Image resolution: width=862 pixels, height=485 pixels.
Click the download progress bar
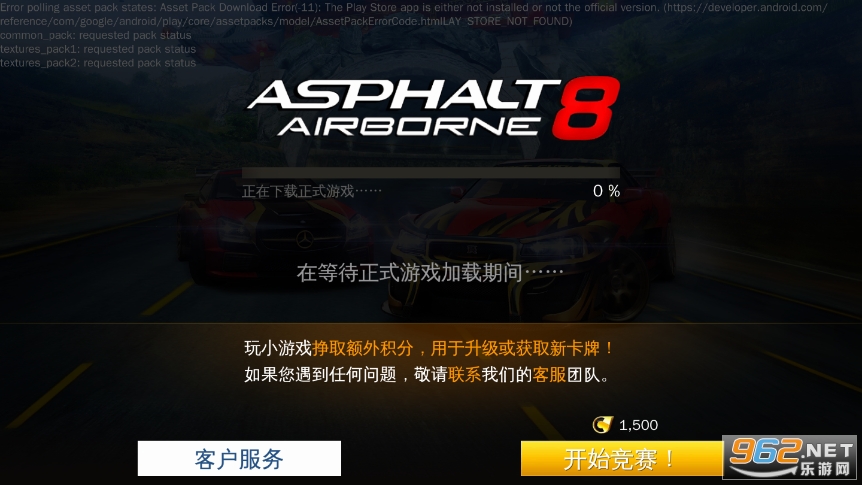[x=431, y=173]
